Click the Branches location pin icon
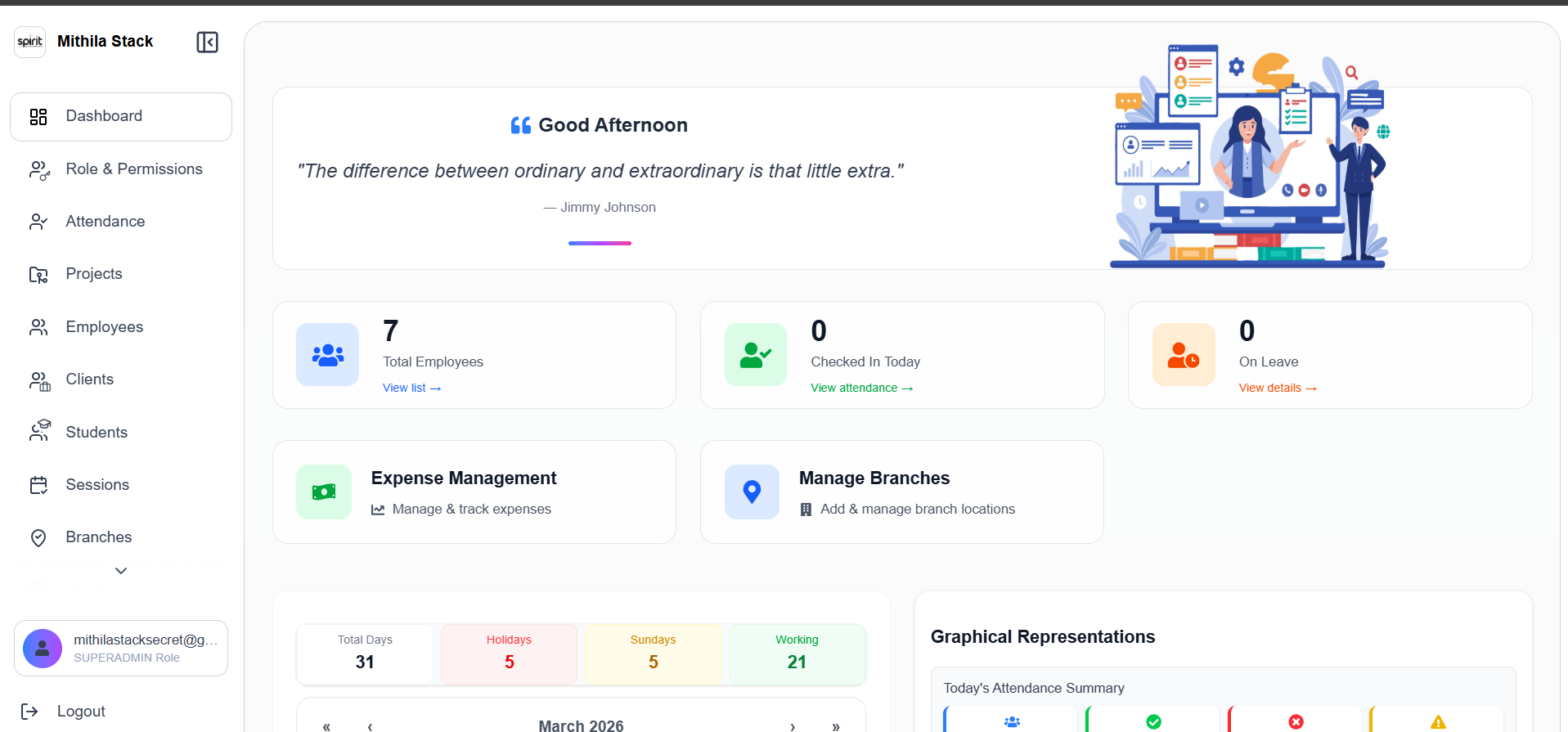Viewport: 1568px width, 732px height. point(38,537)
